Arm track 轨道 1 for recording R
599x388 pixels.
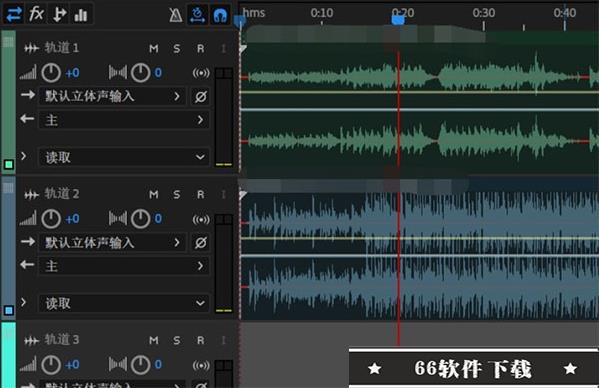201,49
